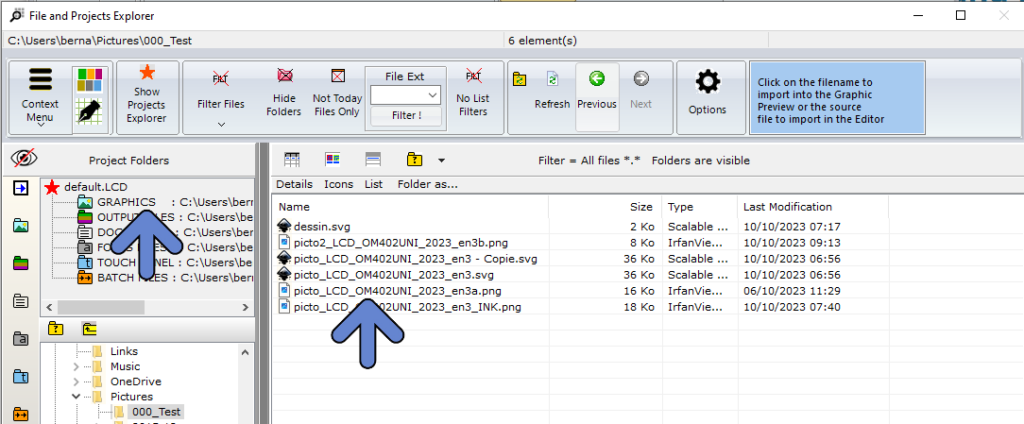Image resolution: width=1024 pixels, height=424 pixels.
Task: Open the Context Menu hamburger button
Action: [40, 82]
